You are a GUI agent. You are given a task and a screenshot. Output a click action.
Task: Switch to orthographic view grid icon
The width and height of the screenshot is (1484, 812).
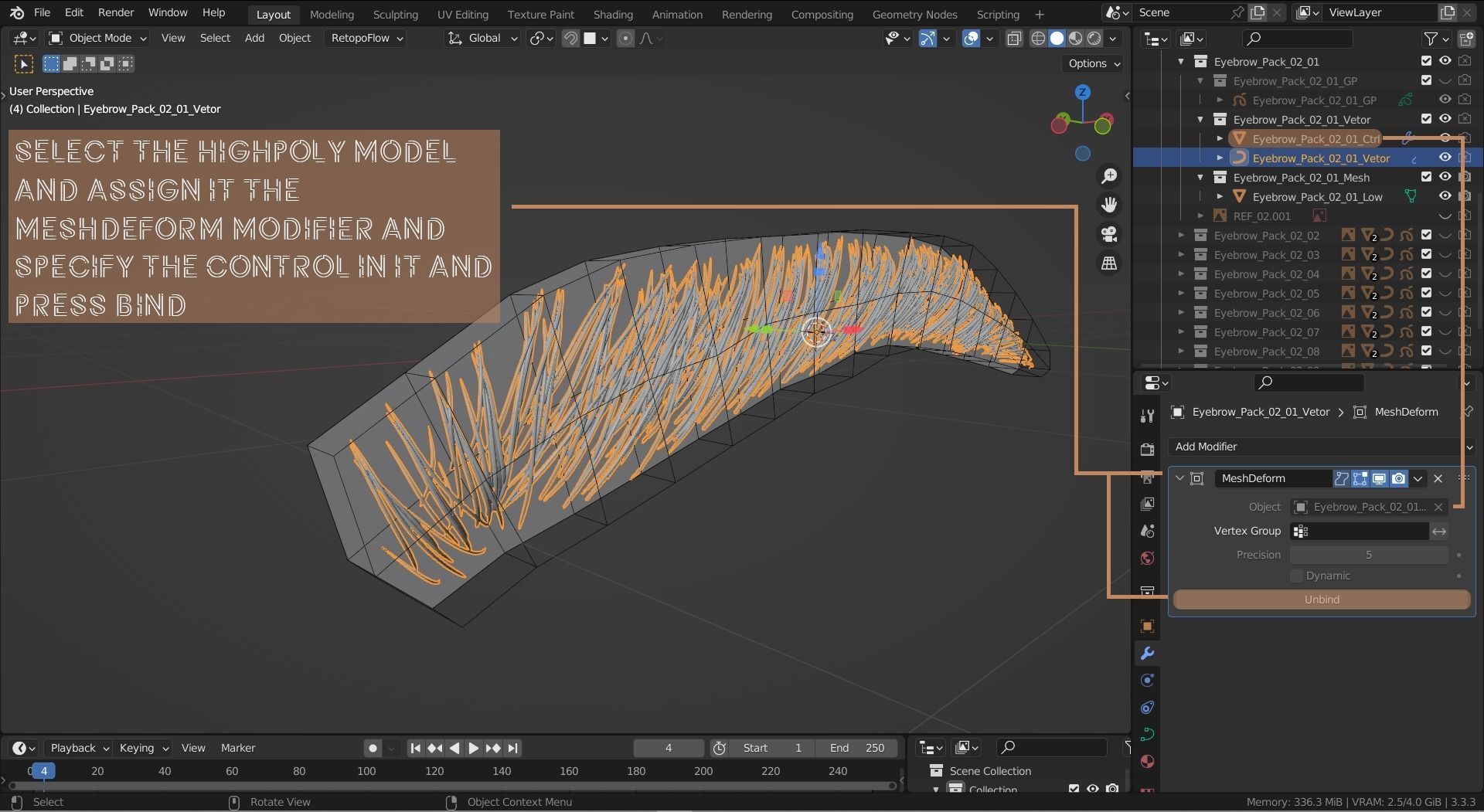point(1109,263)
